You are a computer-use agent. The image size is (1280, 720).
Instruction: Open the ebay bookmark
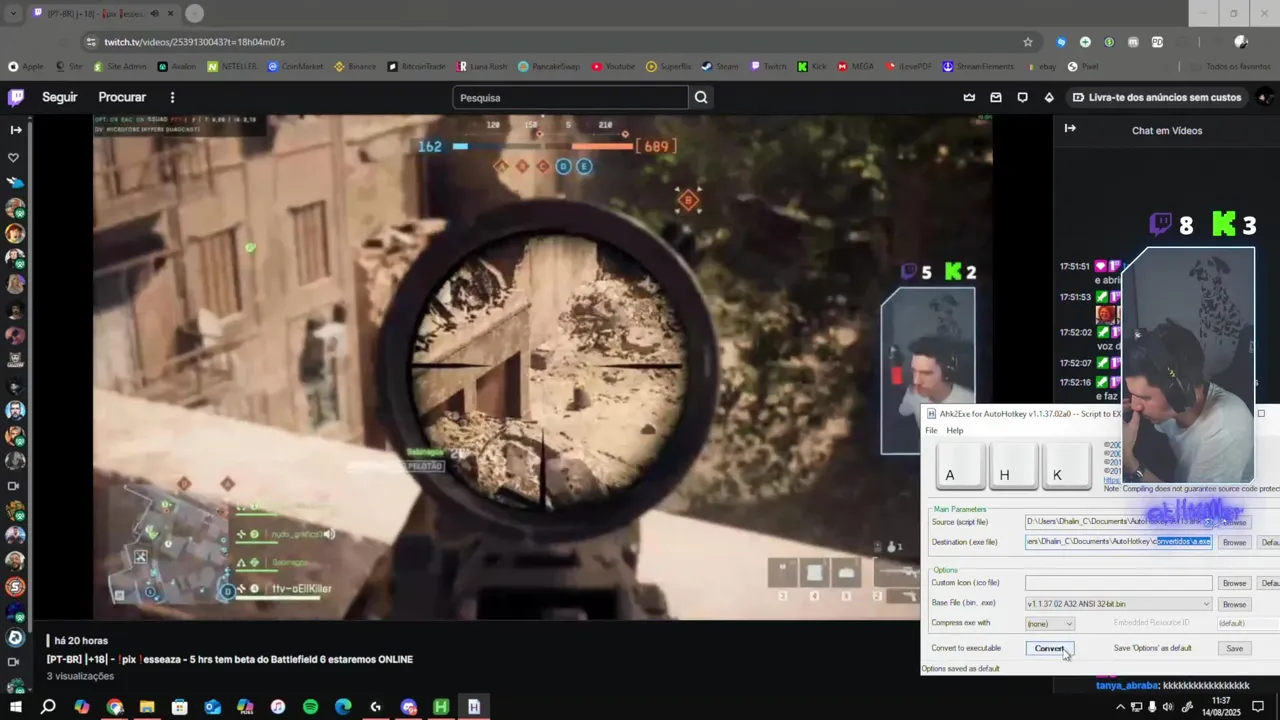click(x=1041, y=66)
